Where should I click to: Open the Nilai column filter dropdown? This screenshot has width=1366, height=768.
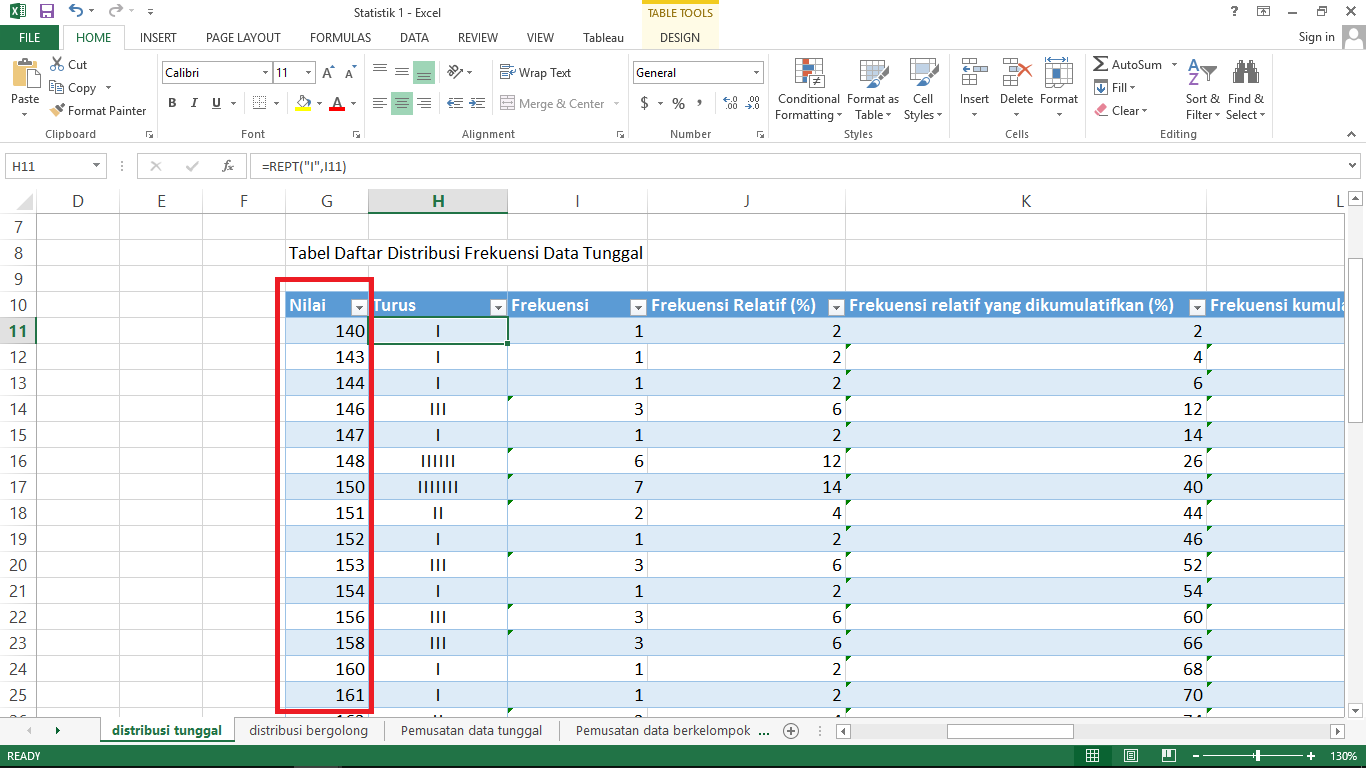click(357, 306)
